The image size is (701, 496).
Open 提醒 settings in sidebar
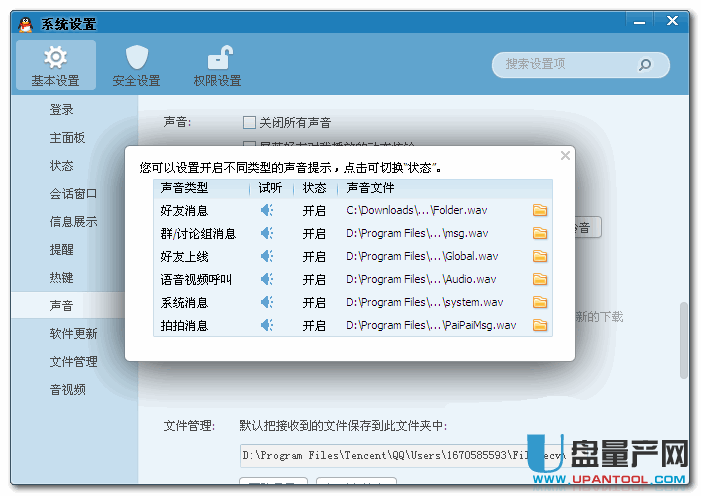pos(61,250)
